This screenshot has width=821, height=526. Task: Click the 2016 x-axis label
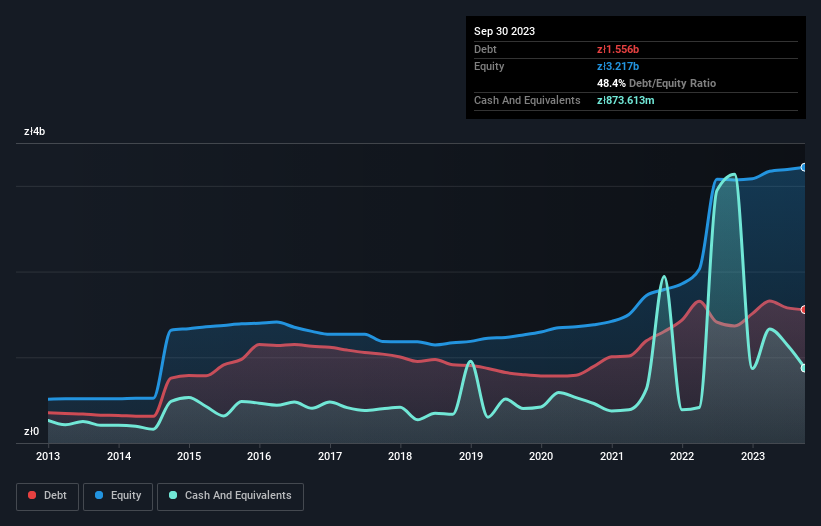[259, 456]
